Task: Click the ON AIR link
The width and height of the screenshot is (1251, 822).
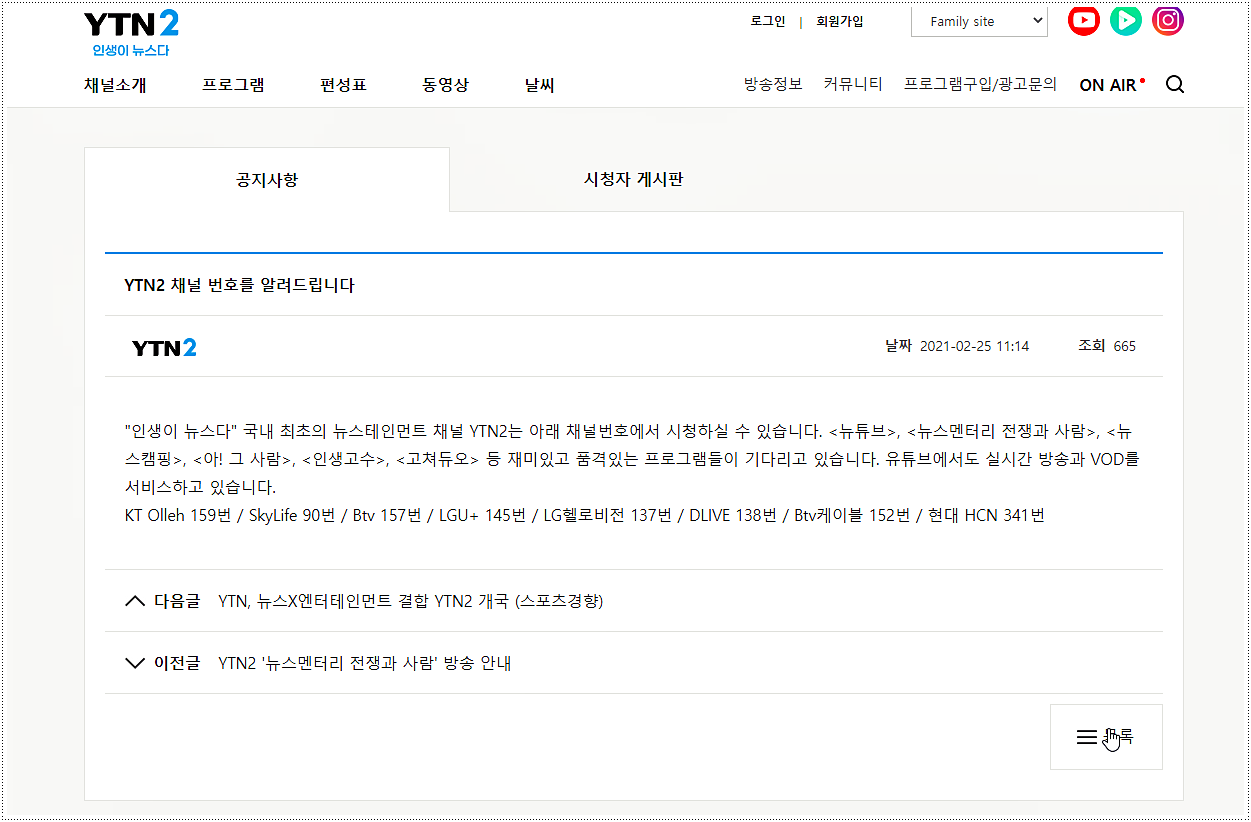Action: pos(1112,85)
